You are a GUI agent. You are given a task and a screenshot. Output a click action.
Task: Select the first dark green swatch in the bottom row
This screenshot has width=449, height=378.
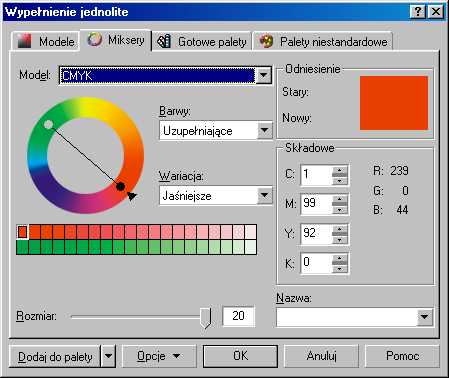(x=22, y=247)
